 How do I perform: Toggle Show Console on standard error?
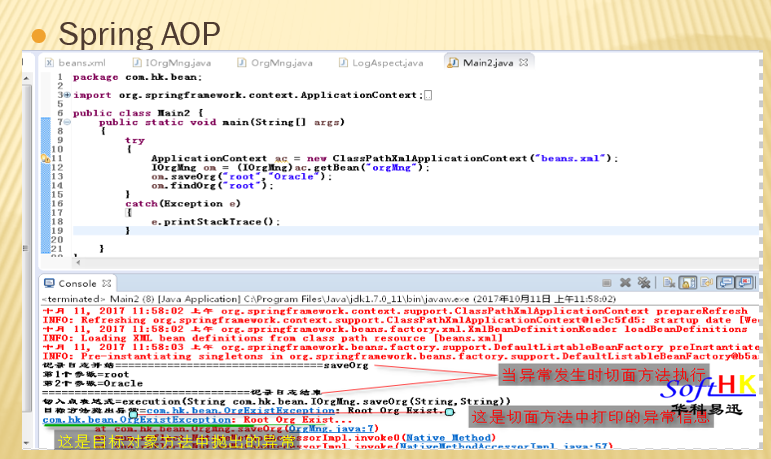[x=744, y=282]
